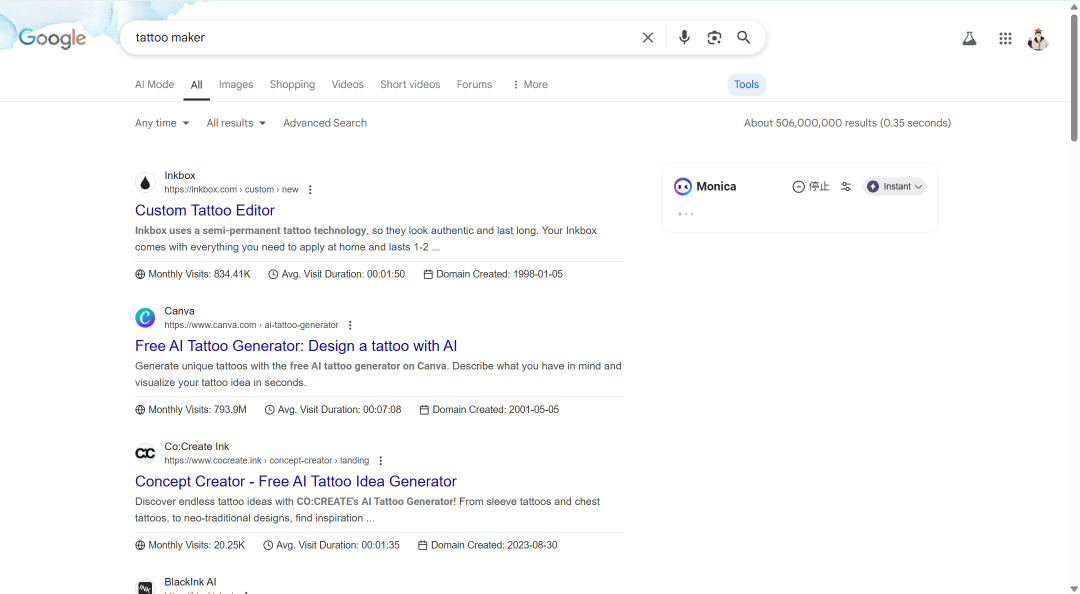Open Custom Tattoo Editor result
1080x594 pixels.
pos(205,210)
